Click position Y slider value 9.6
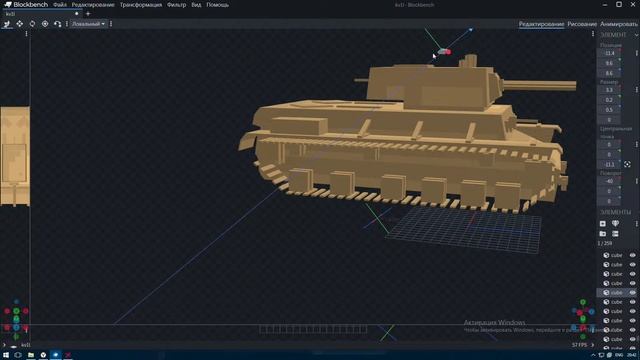Viewport: 640px width, 360px height. pos(609,63)
